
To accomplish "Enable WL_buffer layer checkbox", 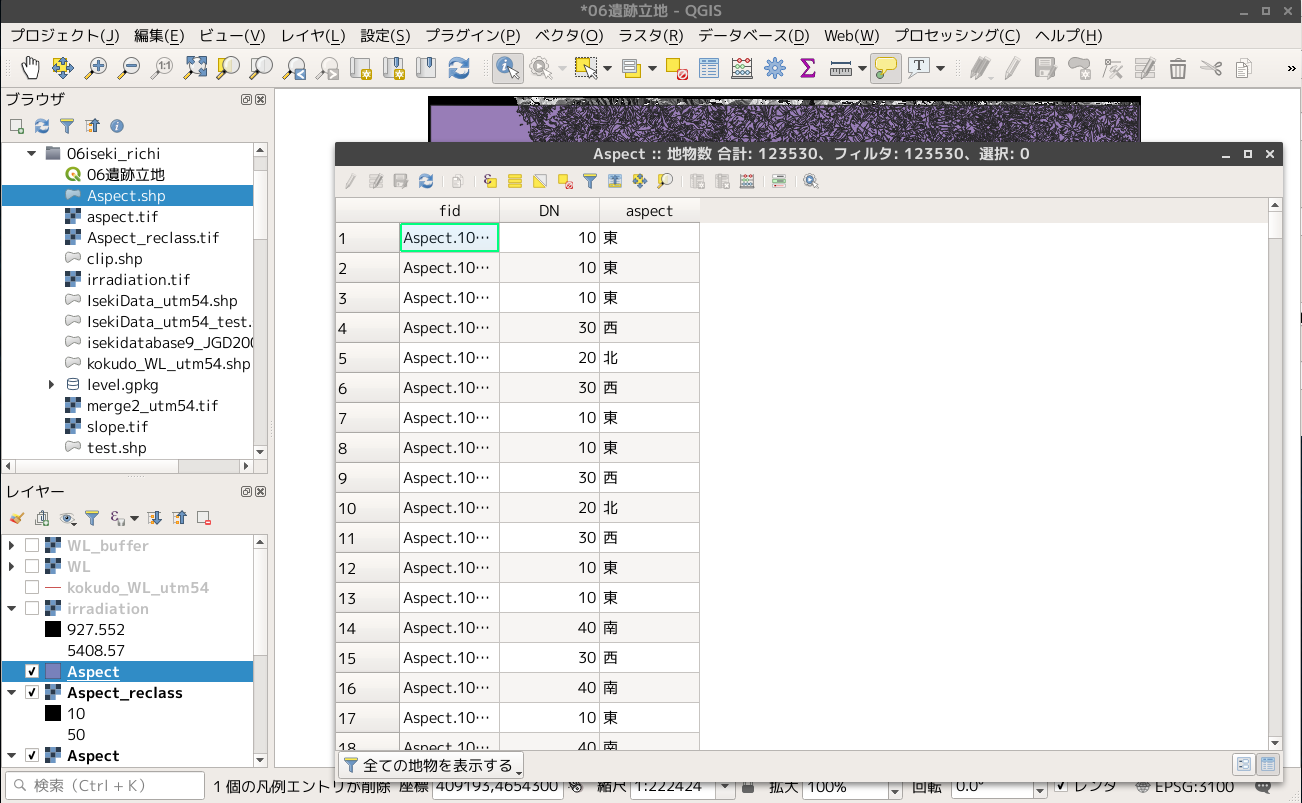I will [x=32, y=546].
